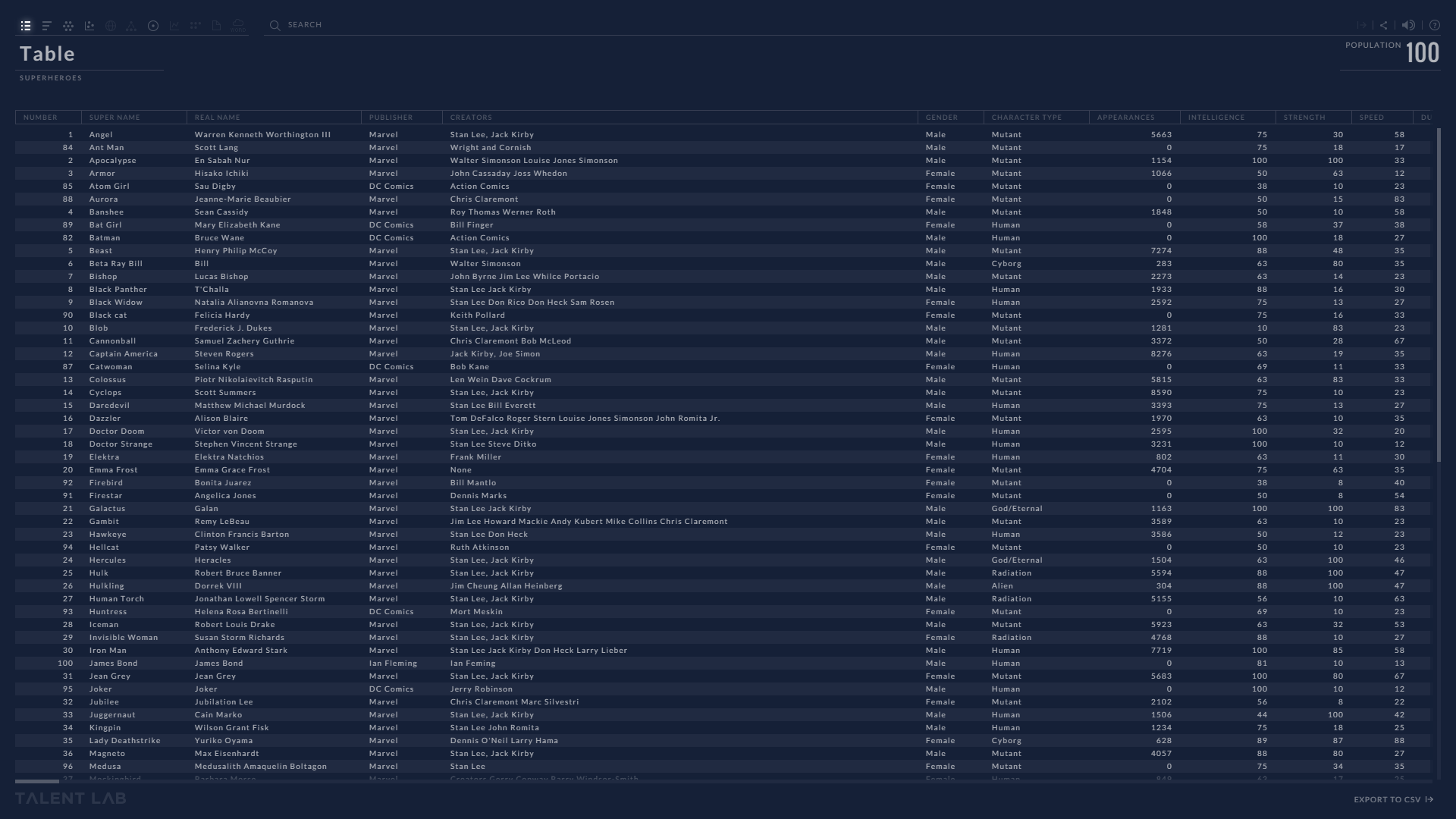Select the 'Atom Girl' row
Screen dimensions: 1456x819
point(723,187)
